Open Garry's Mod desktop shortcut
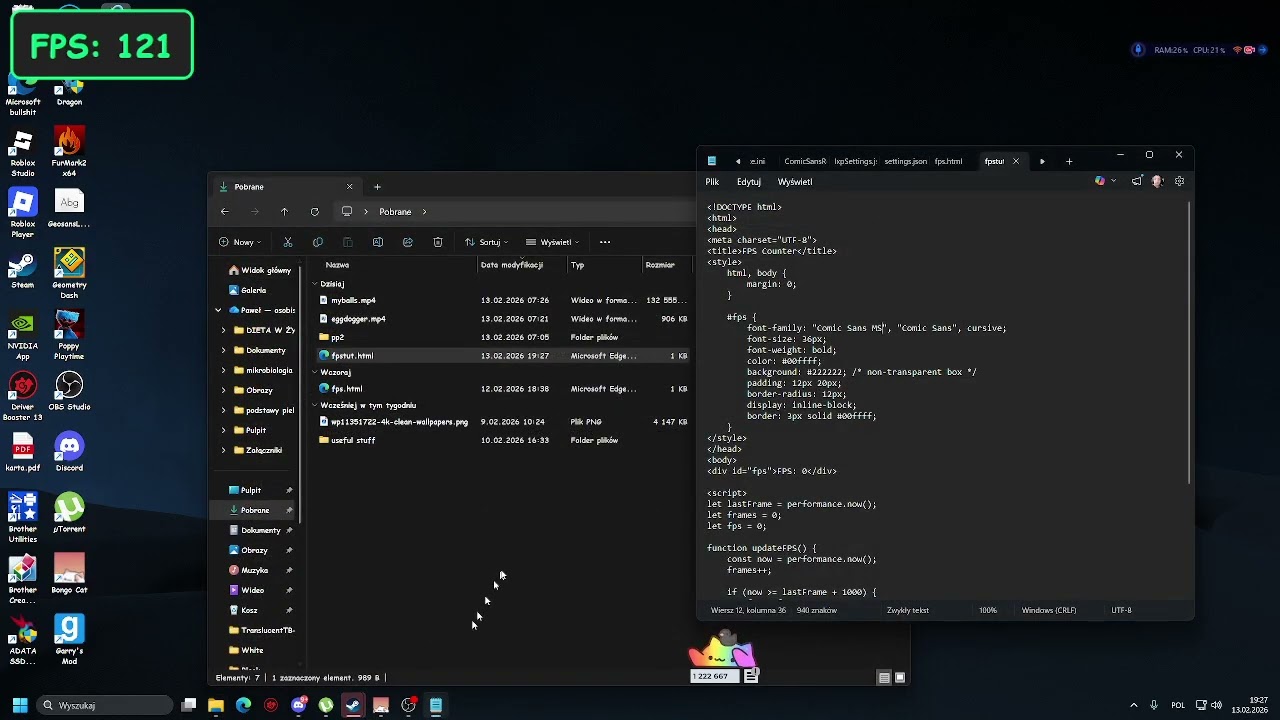1280x720 pixels. coord(69,640)
